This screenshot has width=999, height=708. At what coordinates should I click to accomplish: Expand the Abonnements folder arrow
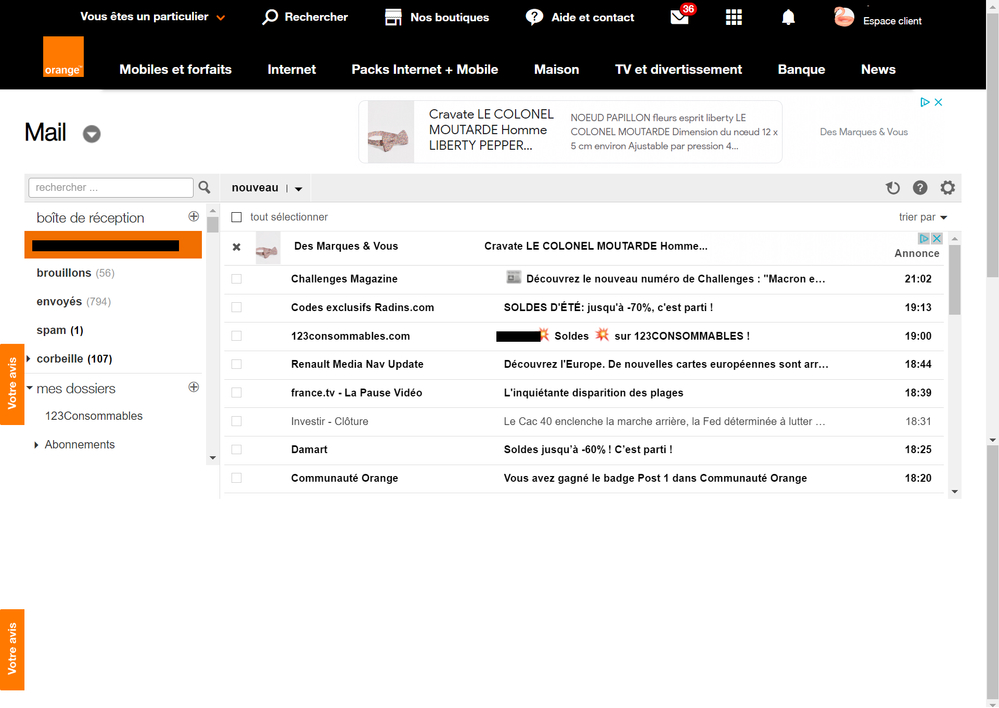point(36,445)
